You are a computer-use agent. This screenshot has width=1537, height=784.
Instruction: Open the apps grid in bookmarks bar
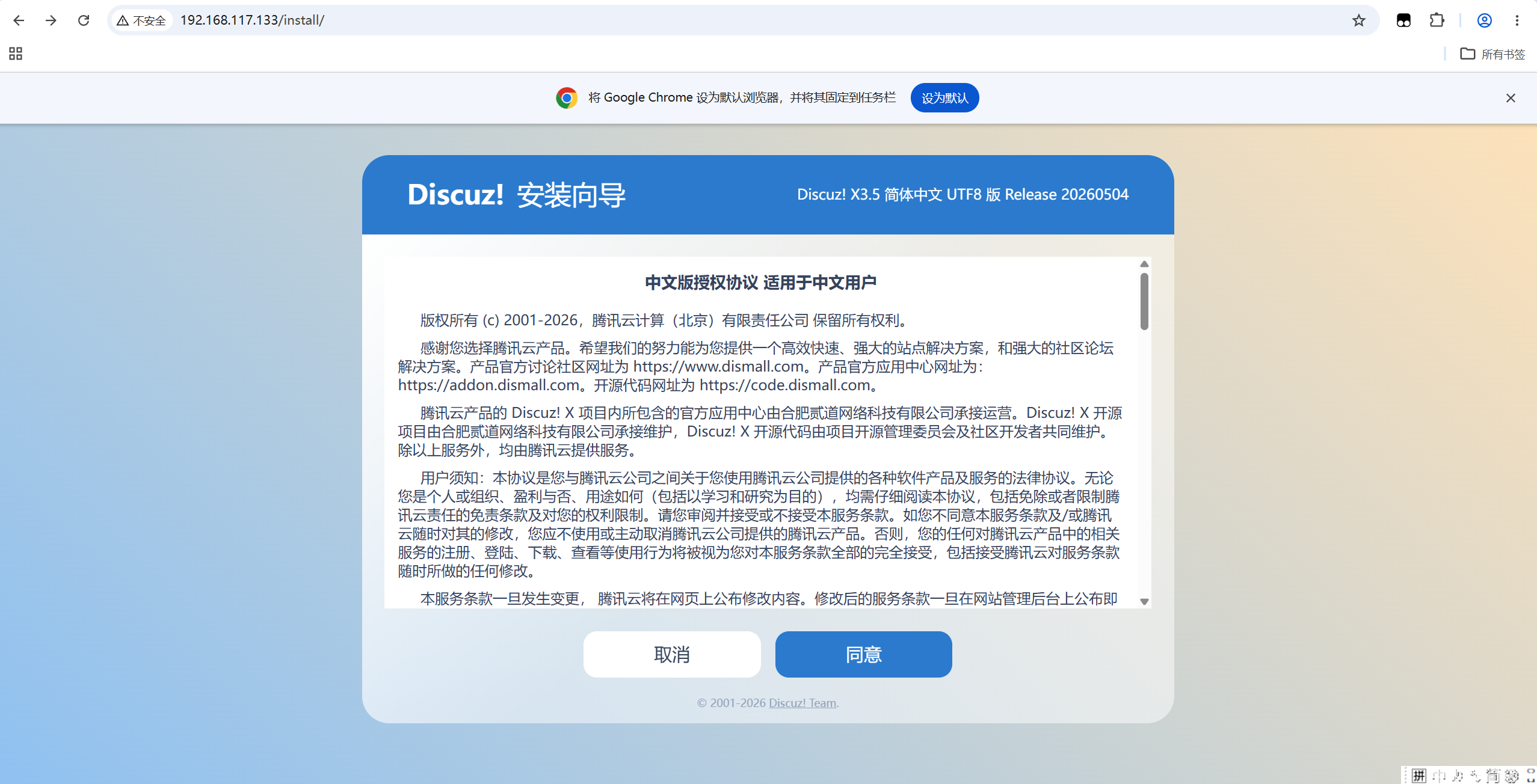point(16,54)
